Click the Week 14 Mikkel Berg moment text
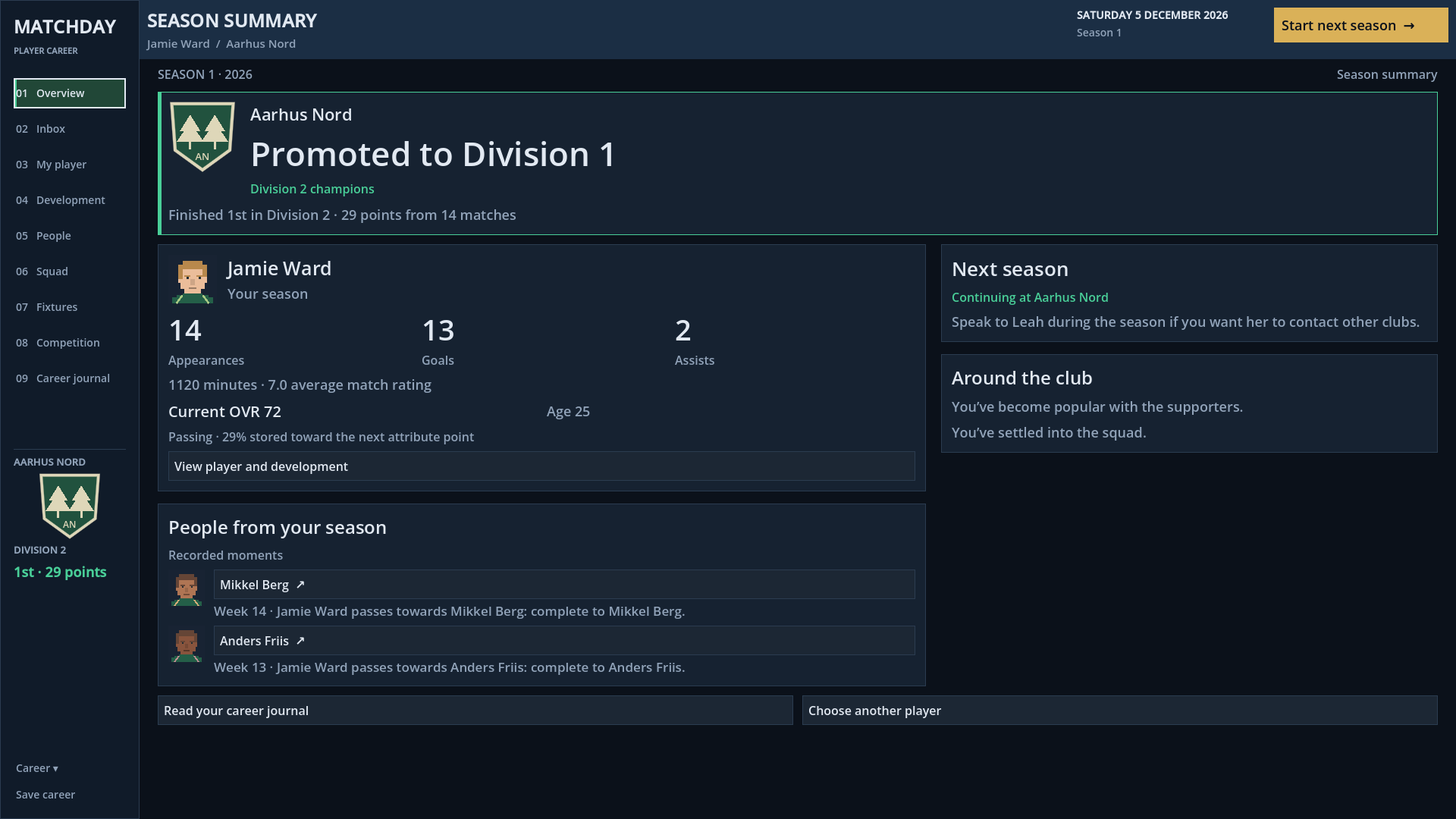The image size is (1456, 819). 449,611
